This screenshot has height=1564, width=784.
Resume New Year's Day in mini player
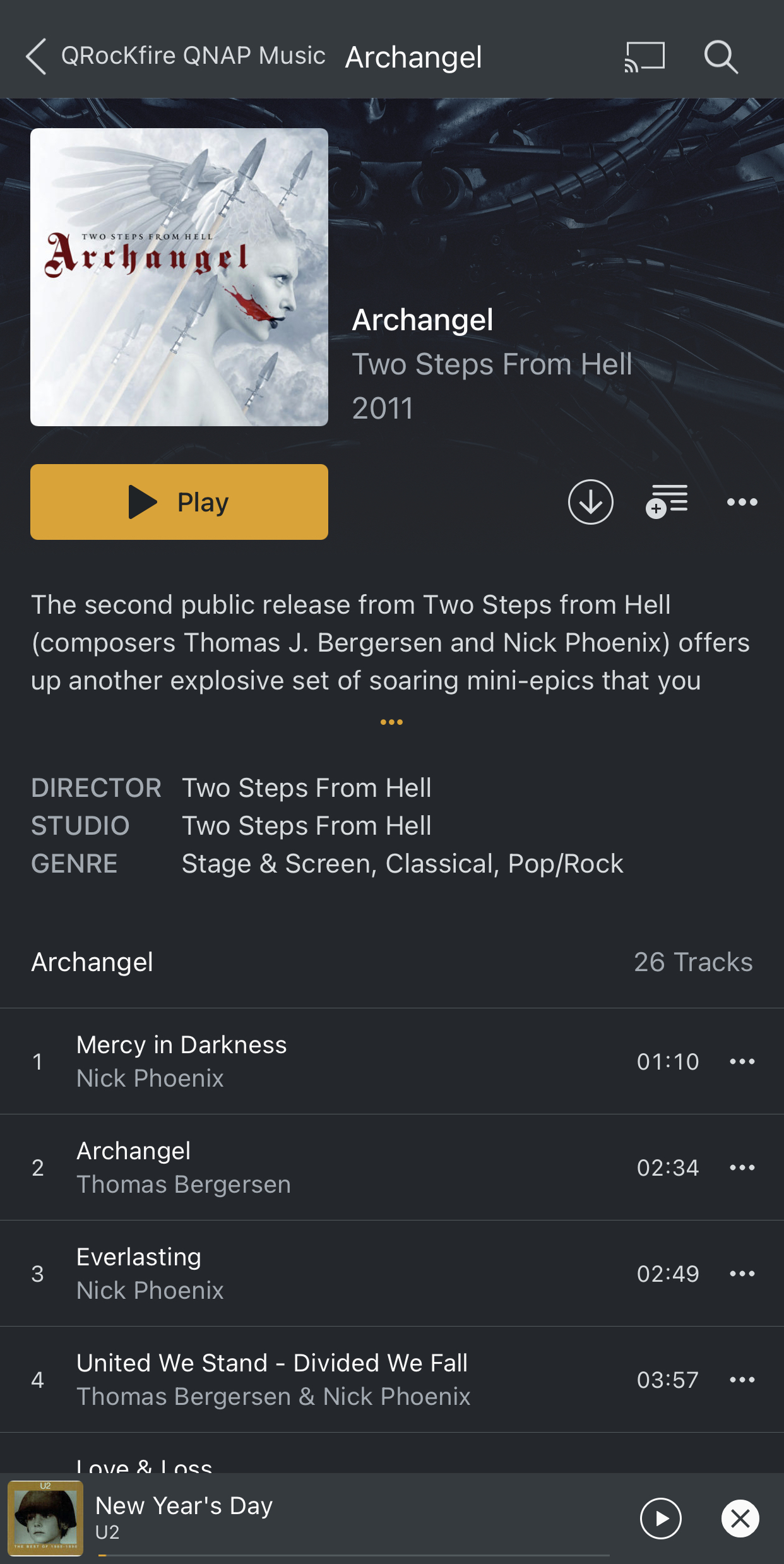pos(660,1519)
